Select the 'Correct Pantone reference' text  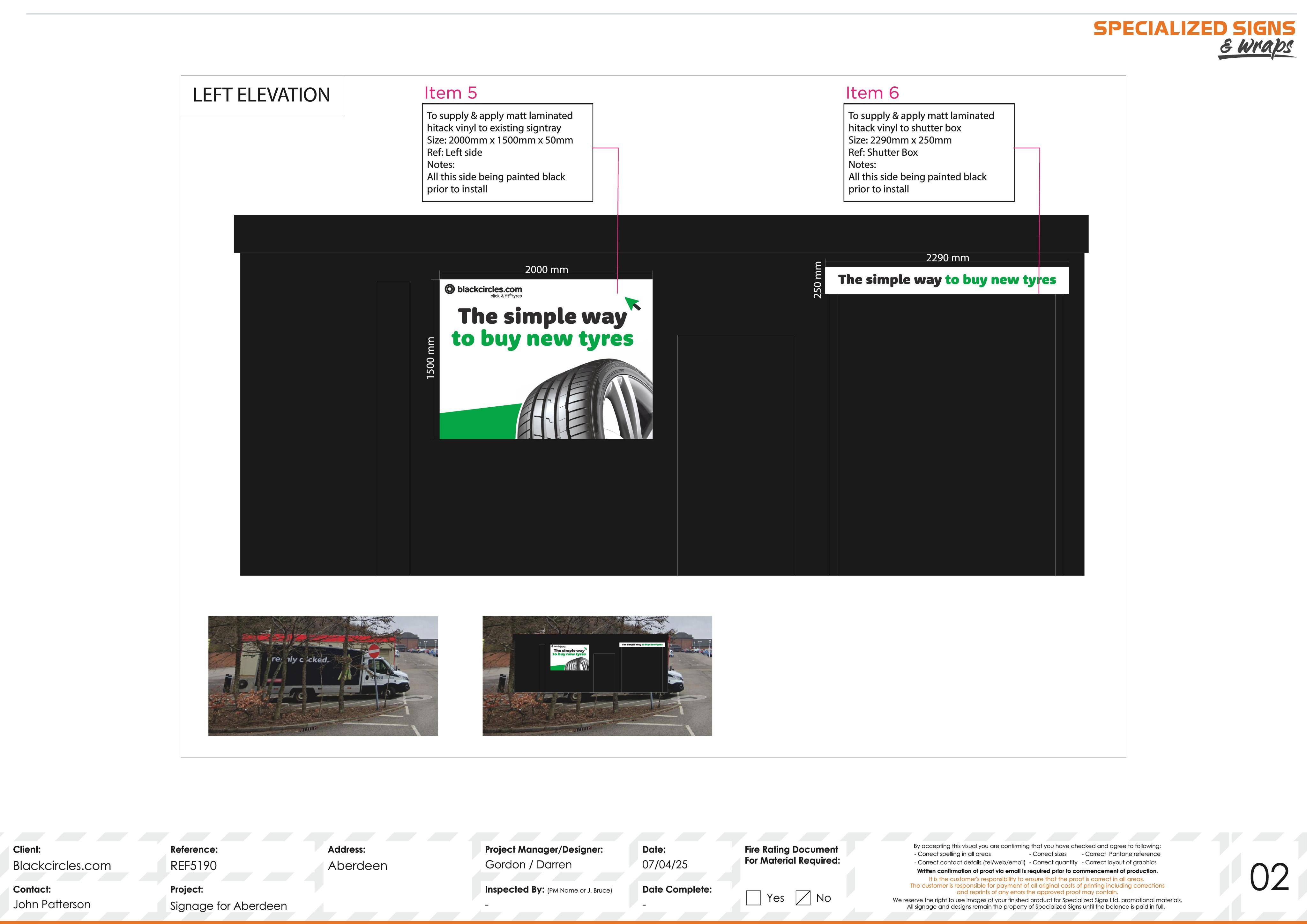tap(1121, 854)
